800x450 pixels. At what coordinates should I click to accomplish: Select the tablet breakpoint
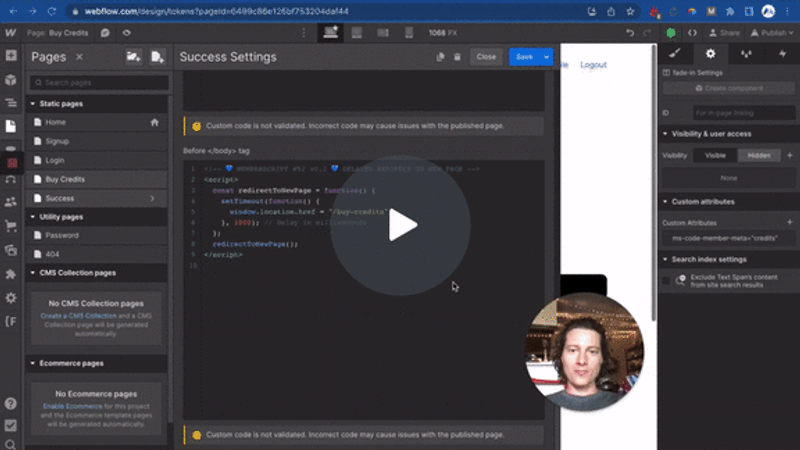tap(357, 33)
